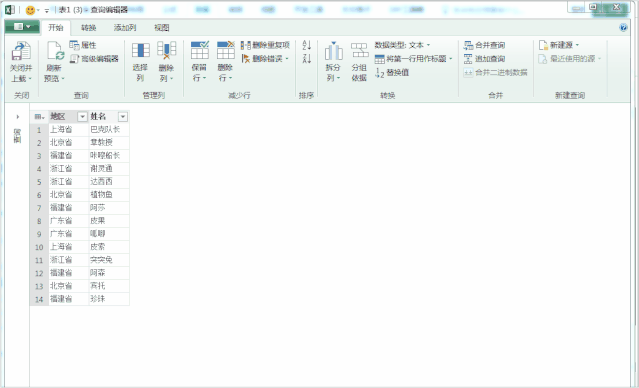Click cell 阿森
Screen dimensions: 639x388
tap(109, 273)
